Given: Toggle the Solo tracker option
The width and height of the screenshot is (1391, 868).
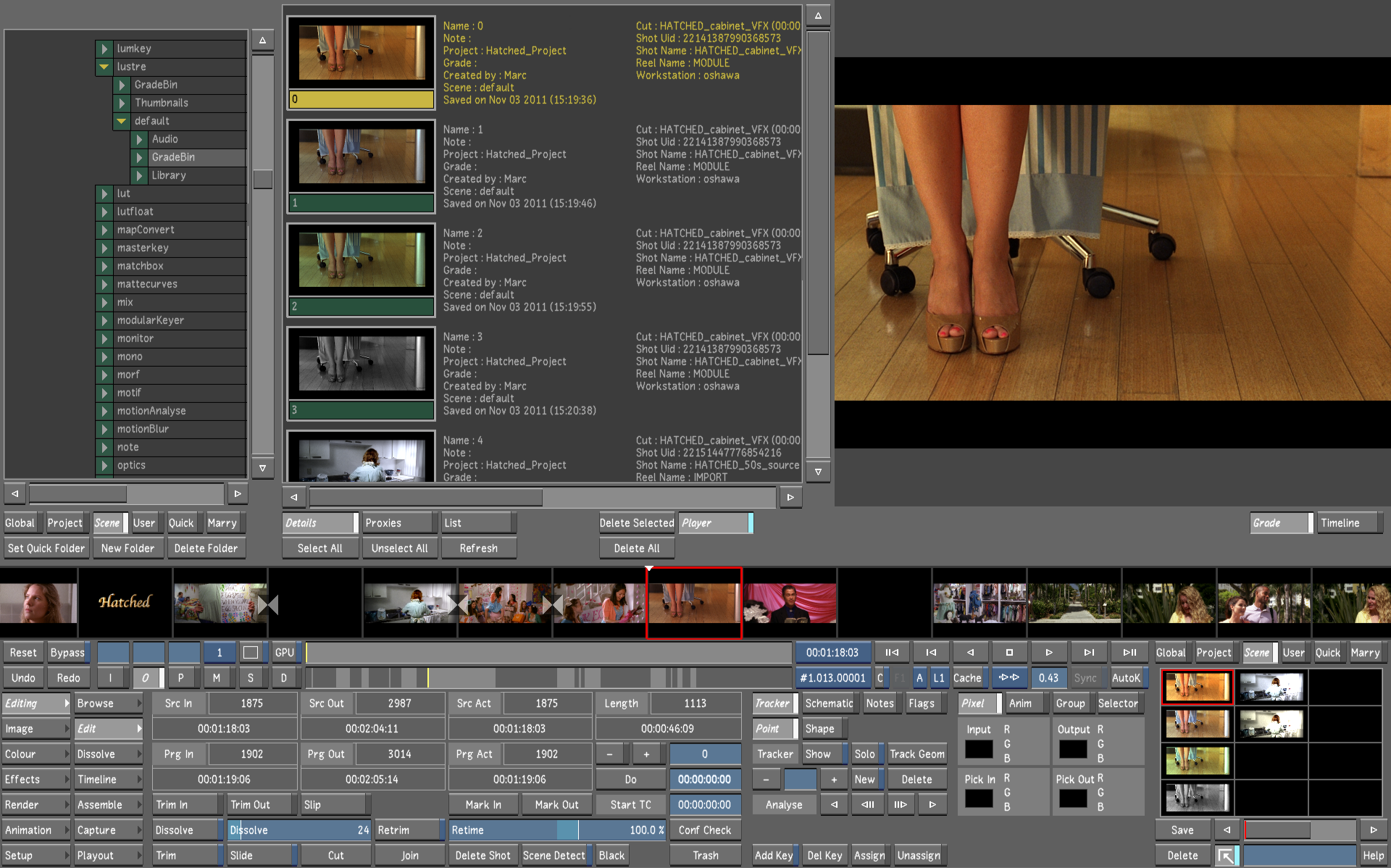Looking at the screenshot, I should click(864, 754).
